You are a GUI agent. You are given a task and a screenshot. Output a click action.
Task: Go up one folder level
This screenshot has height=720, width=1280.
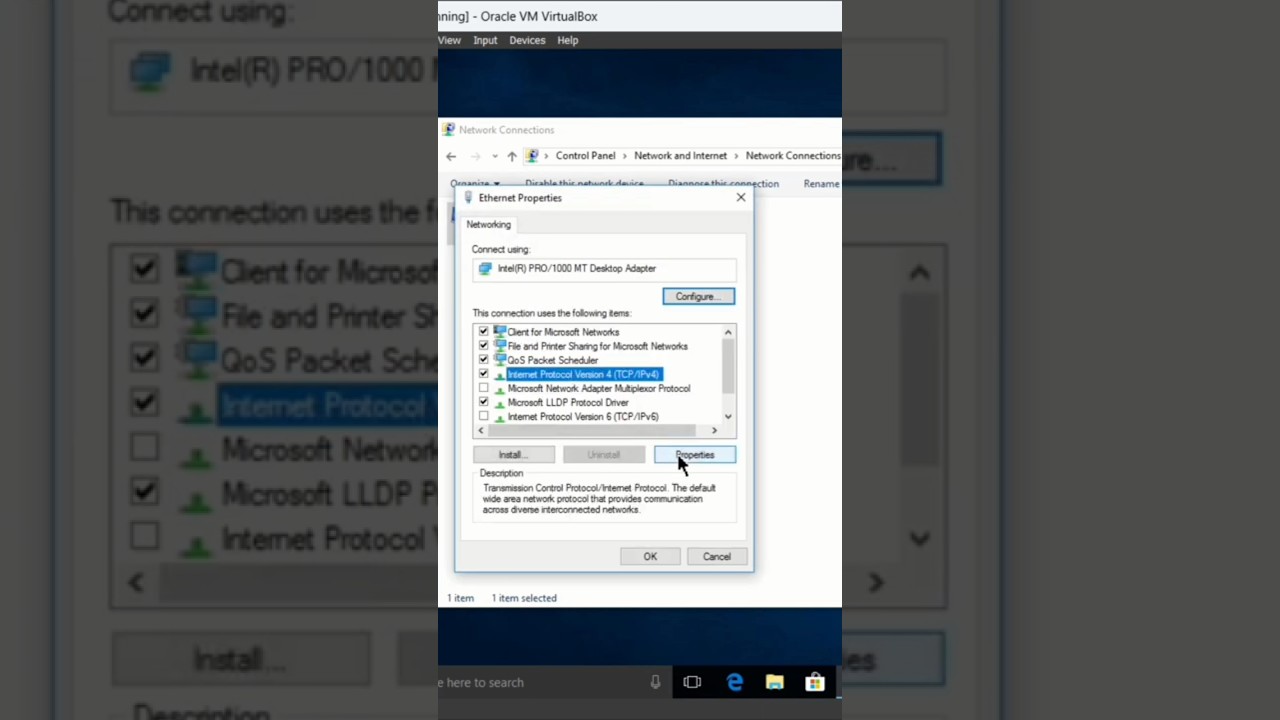click(x=511, y=156)
